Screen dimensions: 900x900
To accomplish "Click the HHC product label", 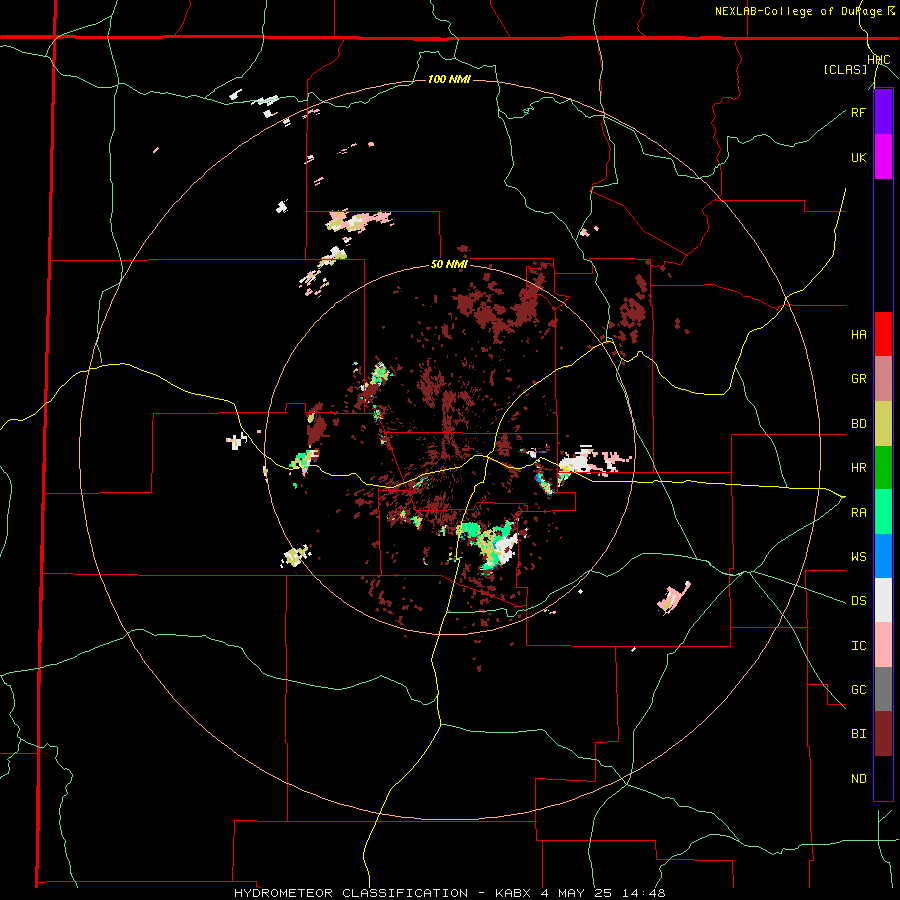I will pyautogui.click(x=879, y=60).
